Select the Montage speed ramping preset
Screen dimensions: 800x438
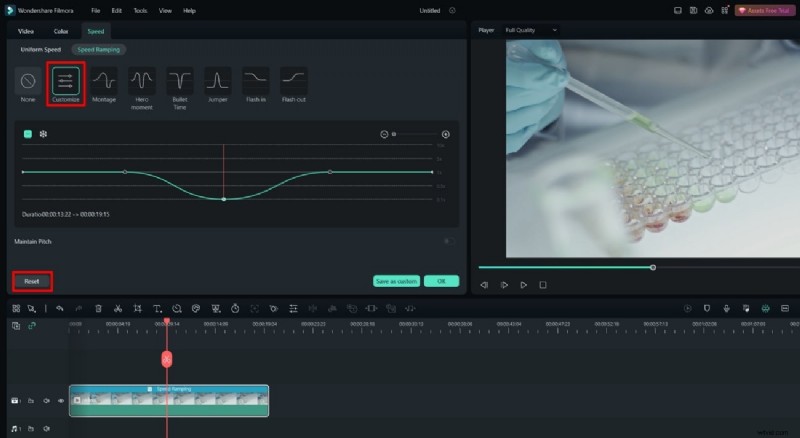coord(104,82)
